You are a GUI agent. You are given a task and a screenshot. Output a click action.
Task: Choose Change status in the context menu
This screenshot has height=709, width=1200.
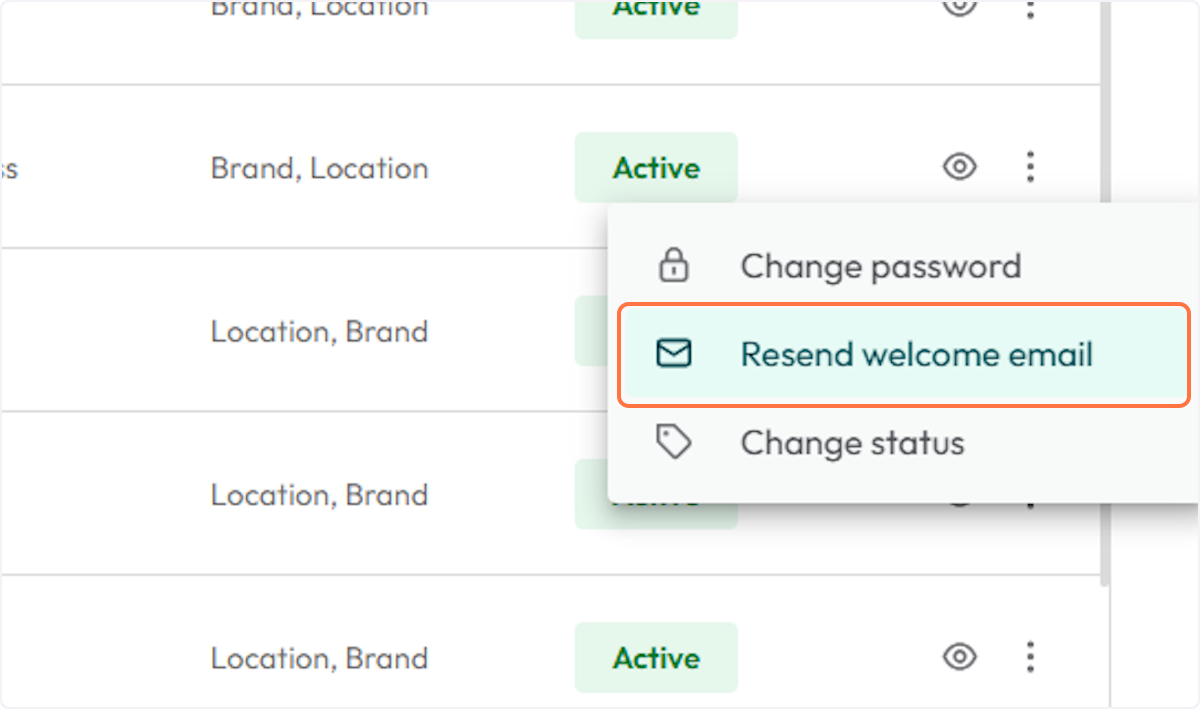coord(852,442)
